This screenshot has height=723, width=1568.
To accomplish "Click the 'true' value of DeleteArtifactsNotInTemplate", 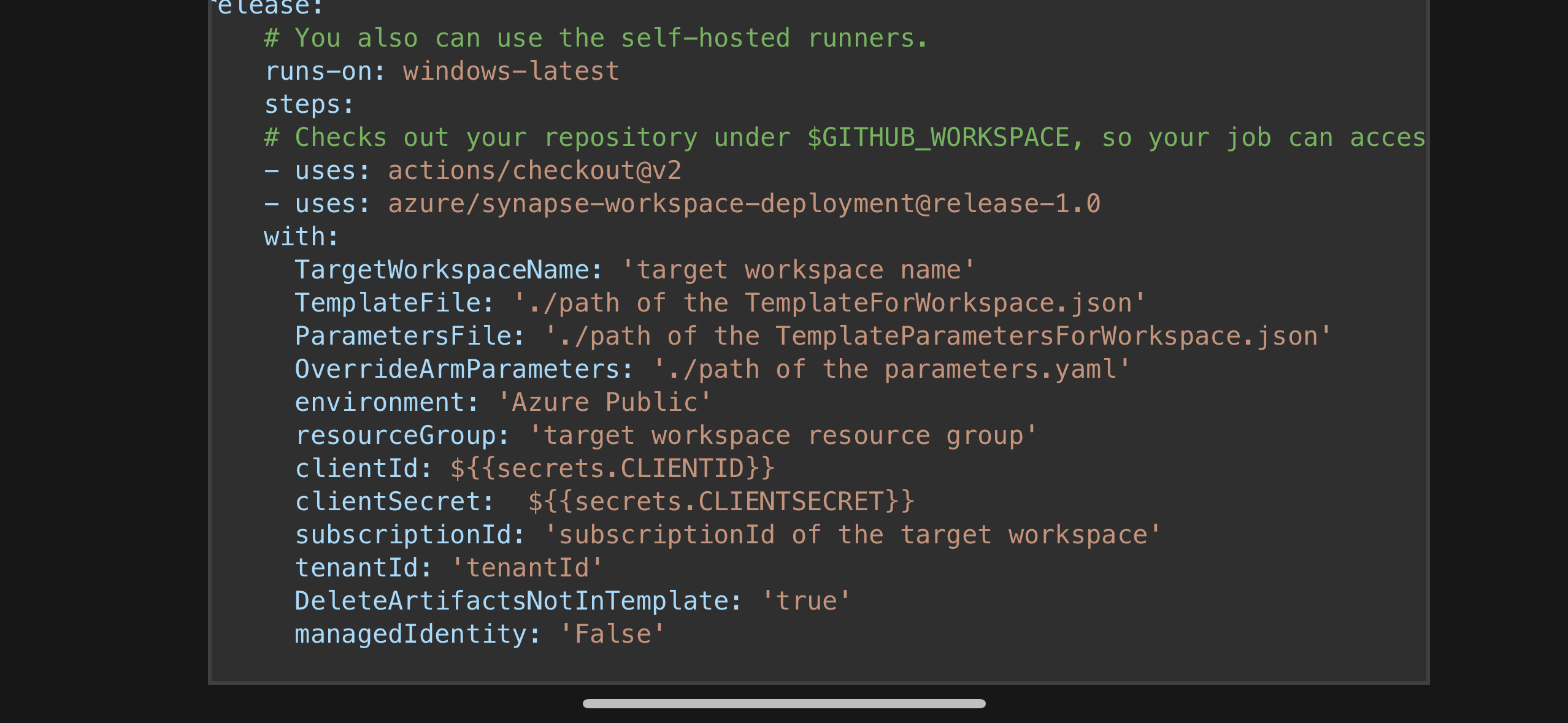I will [x=806, y=601].
